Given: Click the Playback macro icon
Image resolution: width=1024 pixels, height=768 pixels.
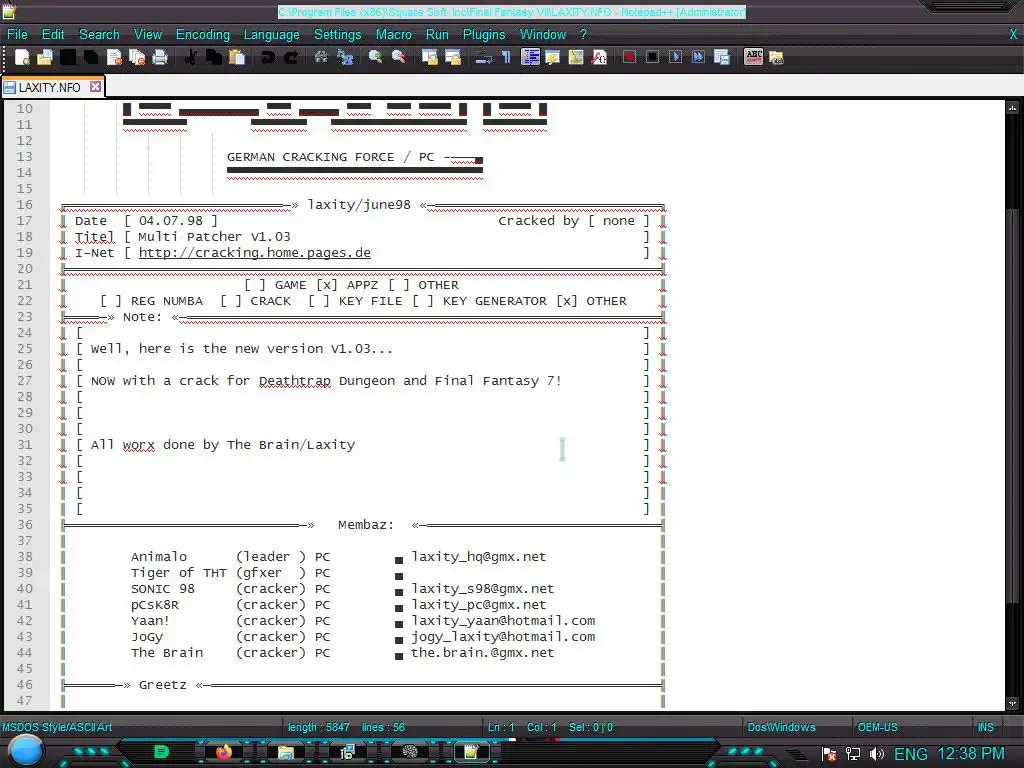Looking at the screenshot, I should pyautogui.click(x=675, y=57).
